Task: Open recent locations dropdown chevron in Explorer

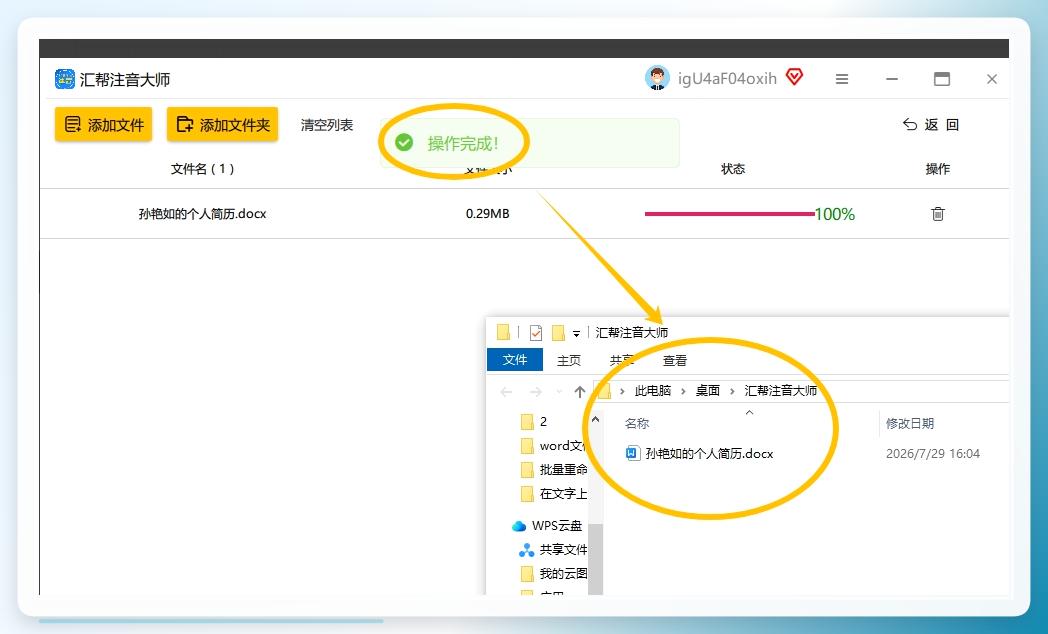Action: [x=559, y=391]
